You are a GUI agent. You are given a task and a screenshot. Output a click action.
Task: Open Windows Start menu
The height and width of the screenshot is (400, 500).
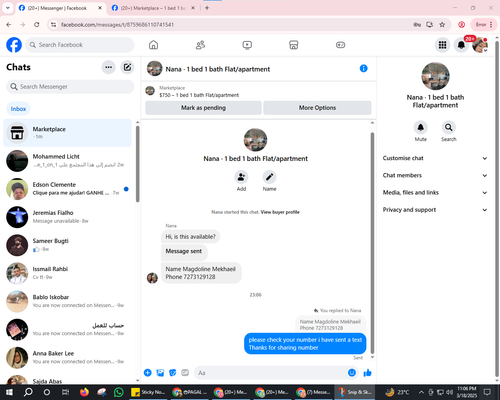click(x=9, y=392)
